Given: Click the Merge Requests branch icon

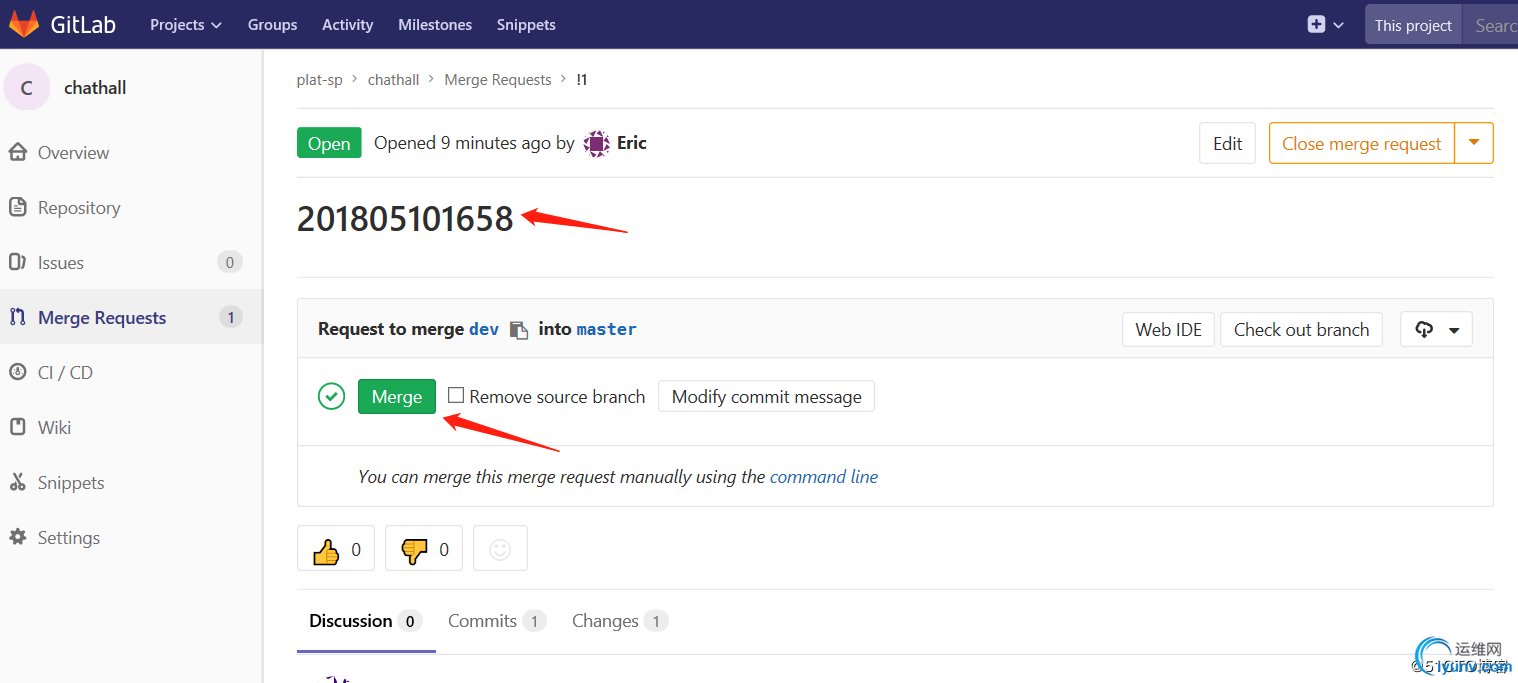Looking at the screenshot, I should (x=17, y=317).
